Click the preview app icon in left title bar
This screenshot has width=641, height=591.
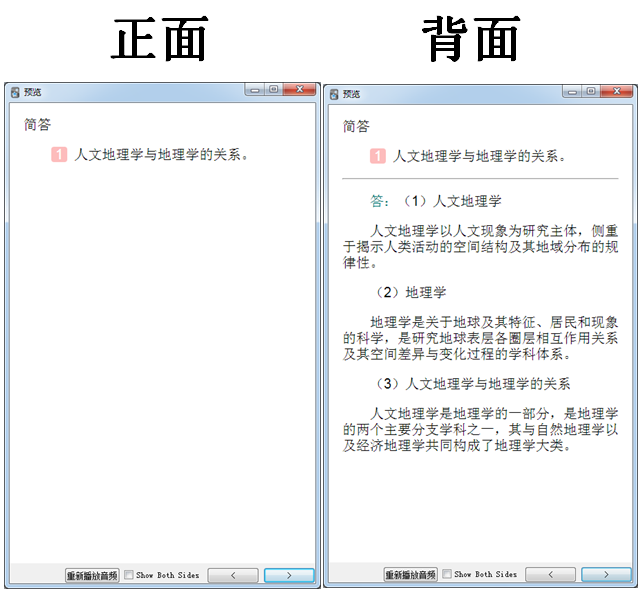click(15, 92)
